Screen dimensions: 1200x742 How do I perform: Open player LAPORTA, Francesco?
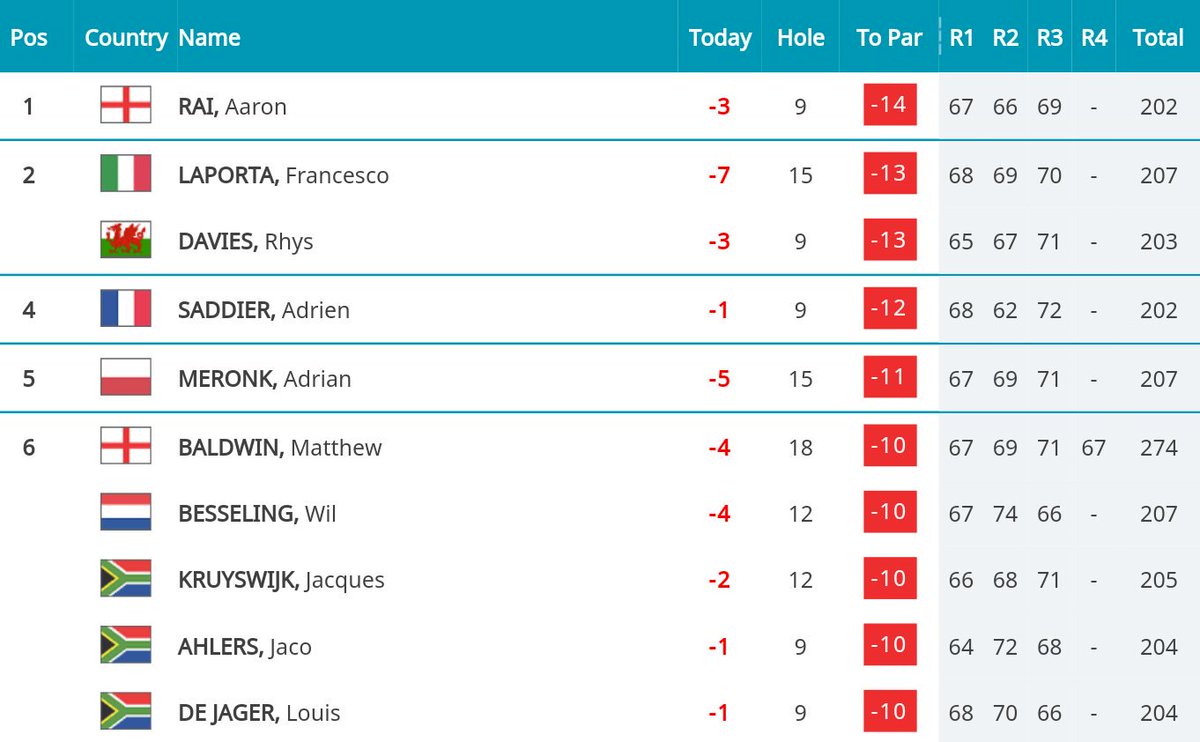click(x=283, y=175)
